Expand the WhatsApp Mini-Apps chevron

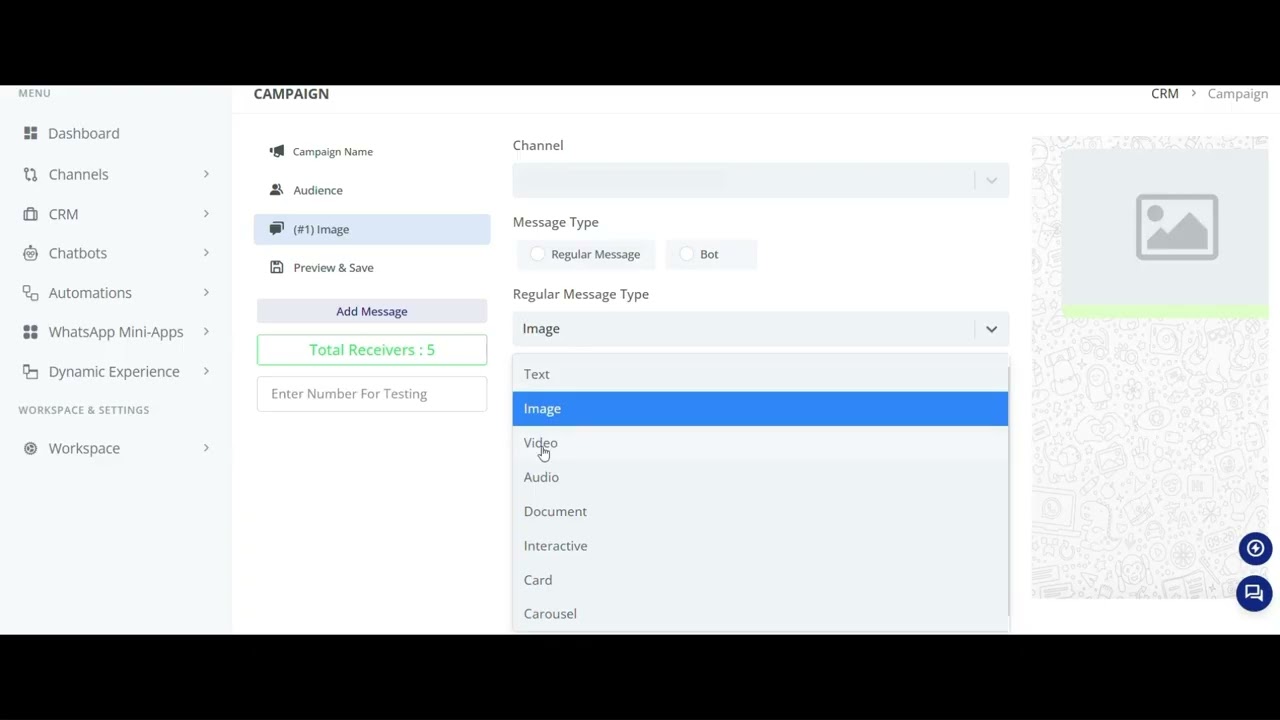206,331
